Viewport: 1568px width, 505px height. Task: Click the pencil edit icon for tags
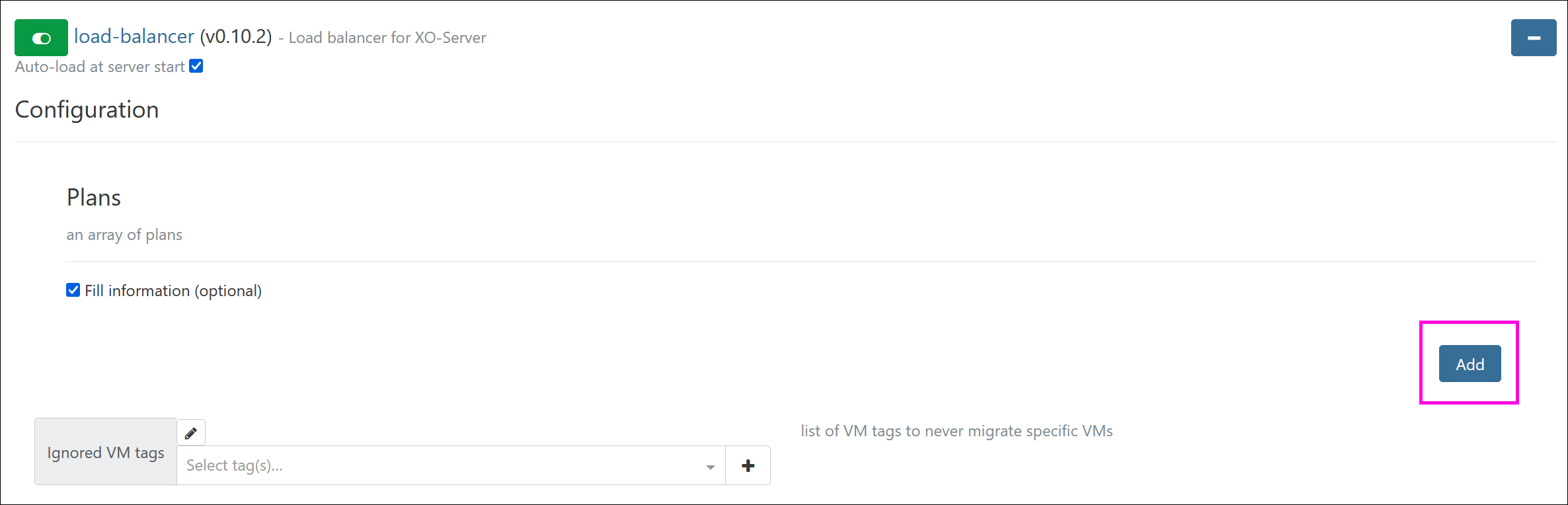[x=191, y=433]
